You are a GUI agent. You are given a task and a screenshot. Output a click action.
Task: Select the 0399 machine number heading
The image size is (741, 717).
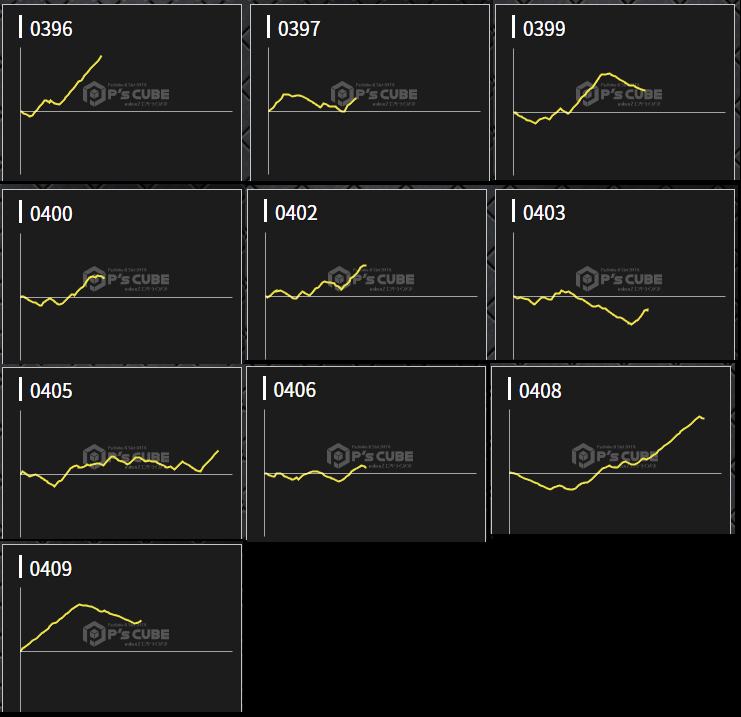click(x=544, y=29)
